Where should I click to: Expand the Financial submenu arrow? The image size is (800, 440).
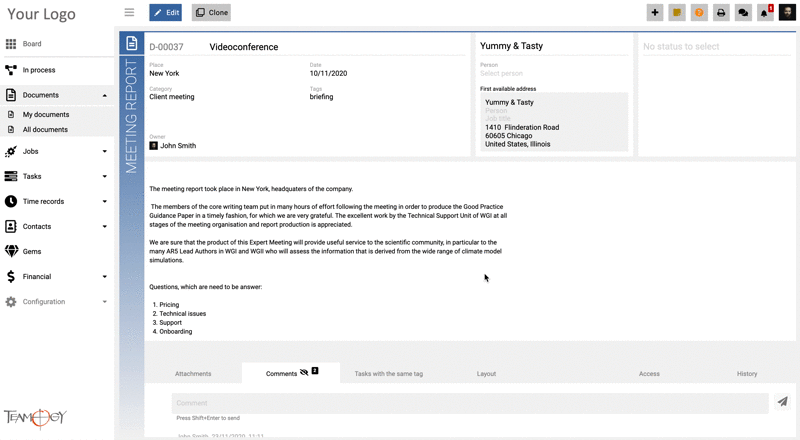105,277
